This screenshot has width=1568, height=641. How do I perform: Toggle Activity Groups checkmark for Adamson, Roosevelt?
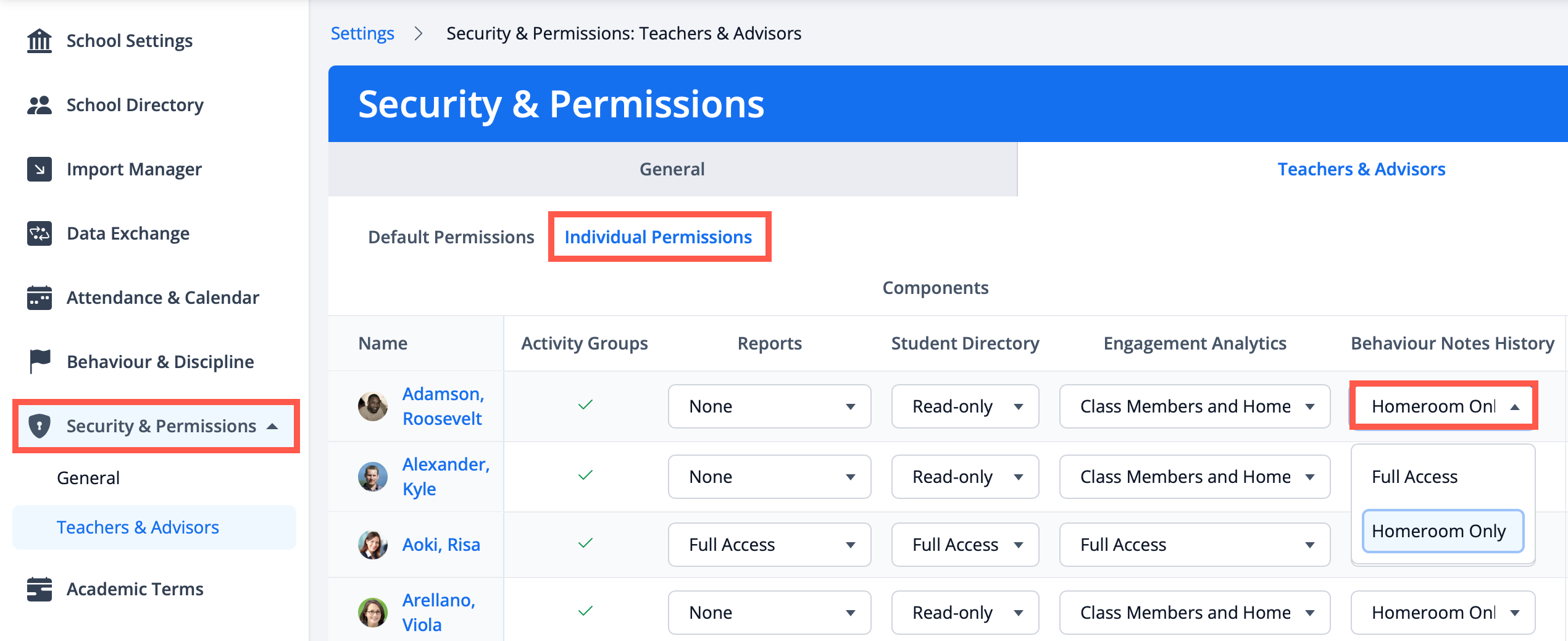[585, 405]
